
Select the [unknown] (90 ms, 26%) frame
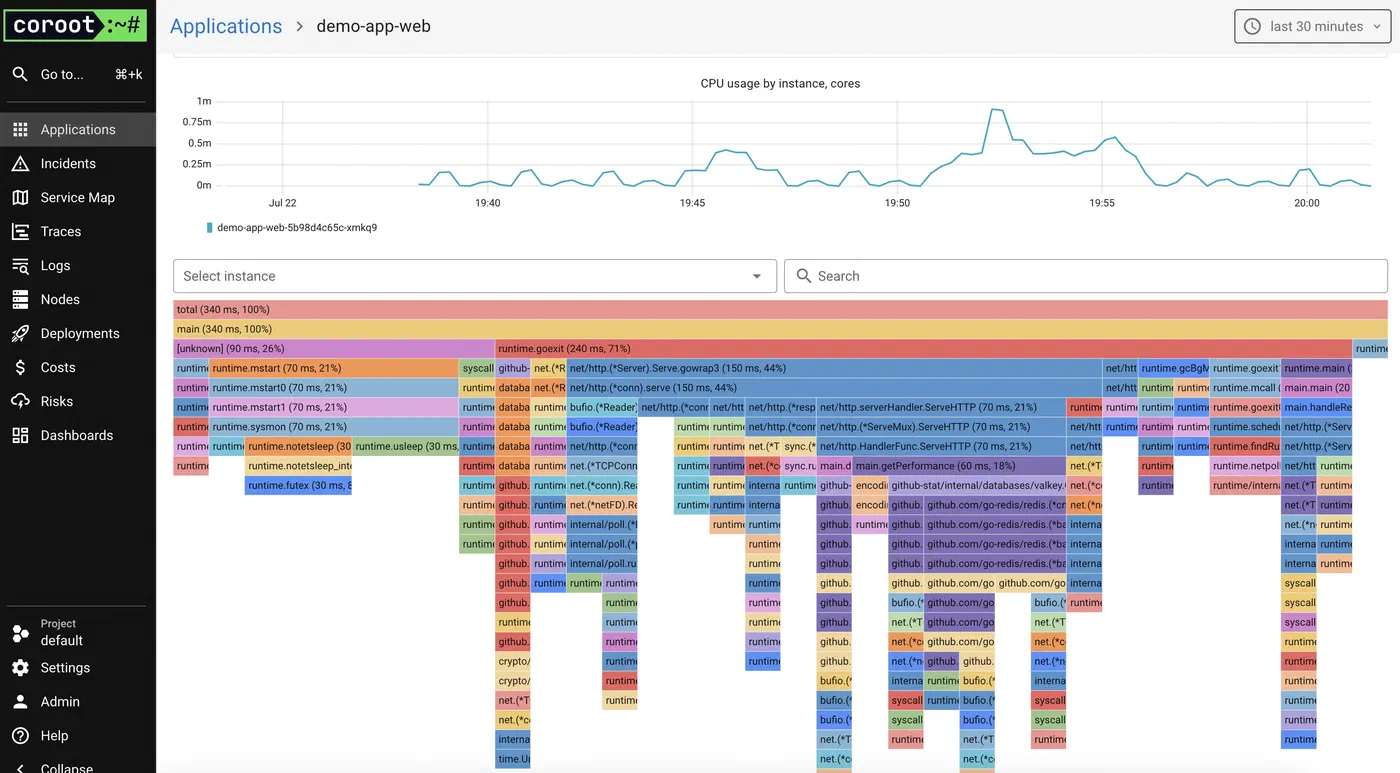click(334, 349)
